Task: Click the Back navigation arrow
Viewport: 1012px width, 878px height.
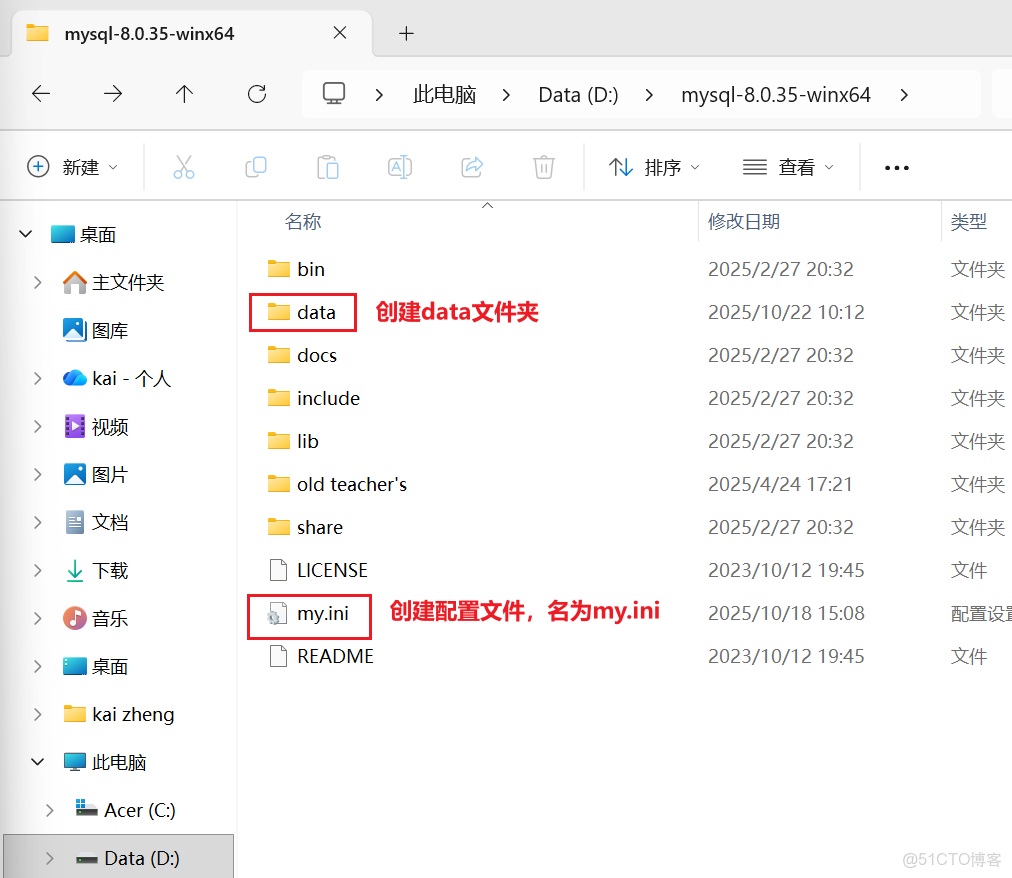Action: coord(40,93)
